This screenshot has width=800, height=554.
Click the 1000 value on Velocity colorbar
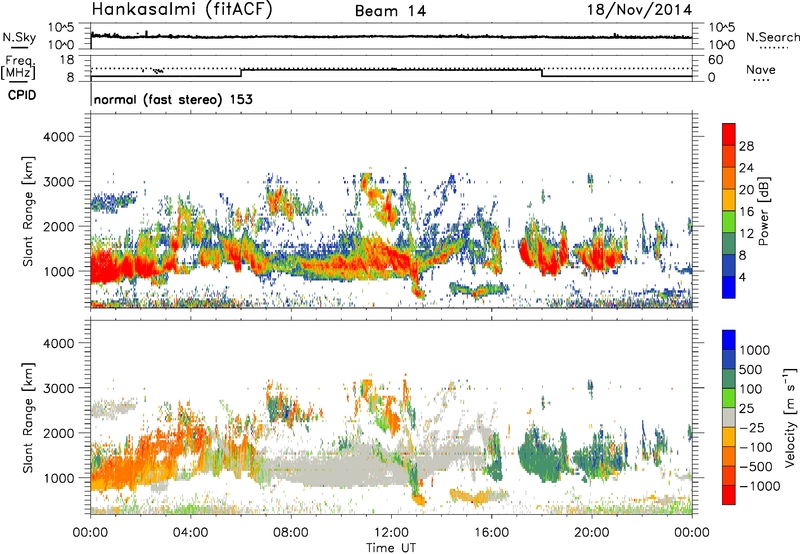(755, 350)
